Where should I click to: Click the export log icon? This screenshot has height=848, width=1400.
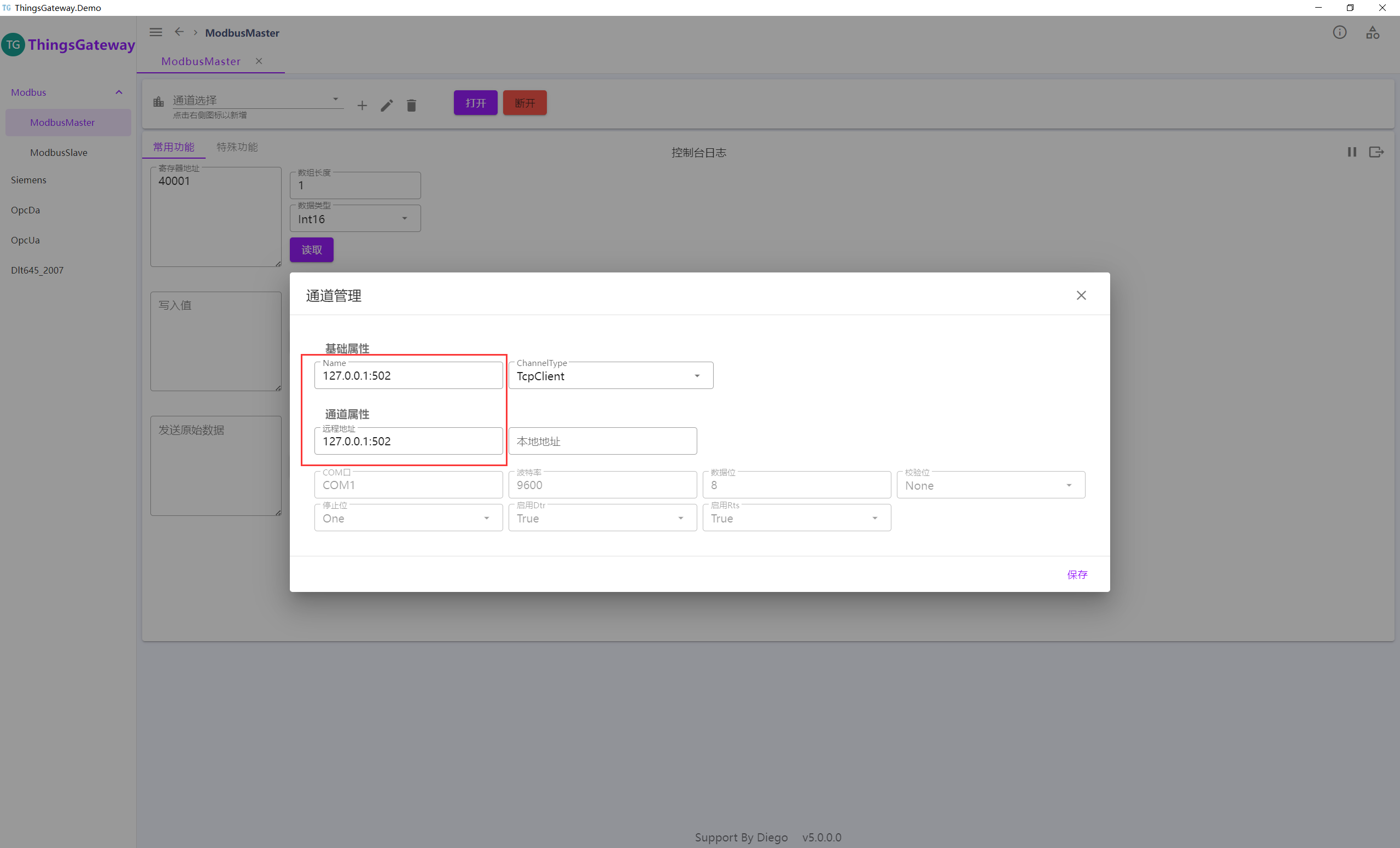coord(1375,152)
